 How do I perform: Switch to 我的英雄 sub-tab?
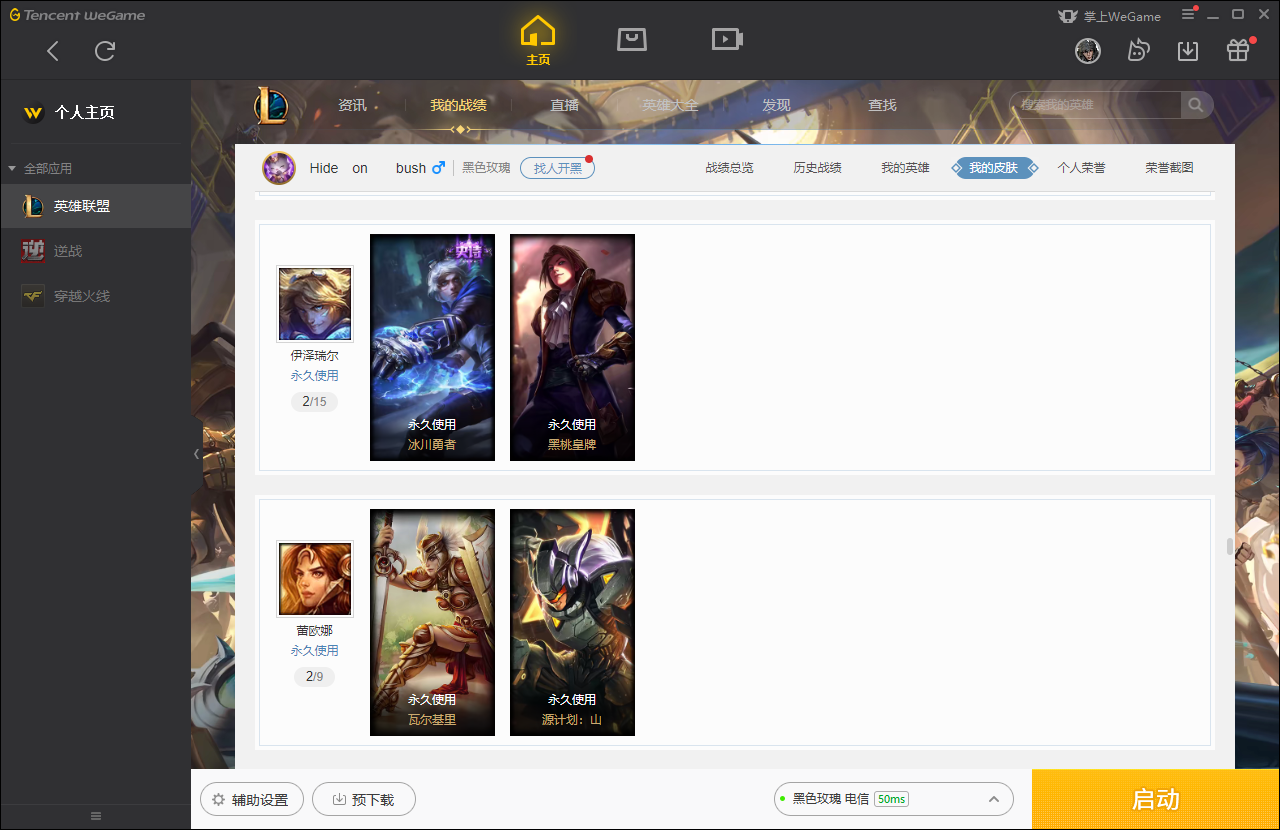click(905, 168)
